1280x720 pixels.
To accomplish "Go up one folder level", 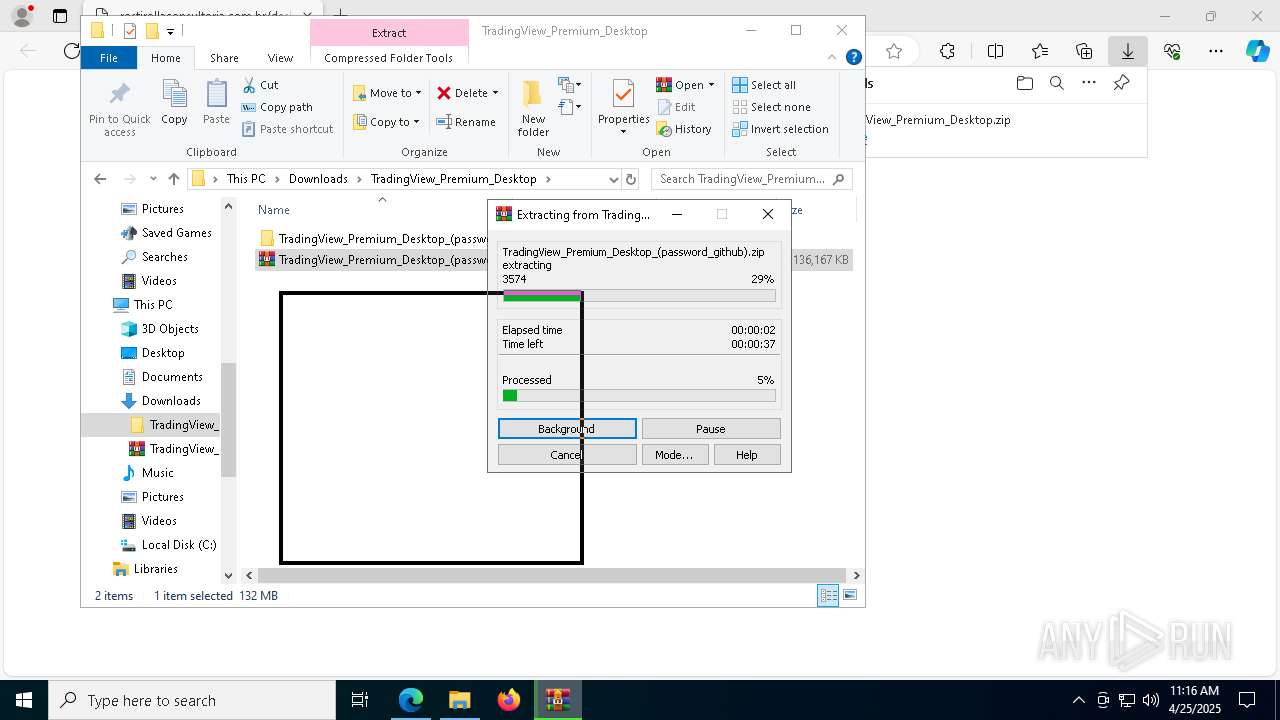I will pyautogui.click(x=174, y=179).
